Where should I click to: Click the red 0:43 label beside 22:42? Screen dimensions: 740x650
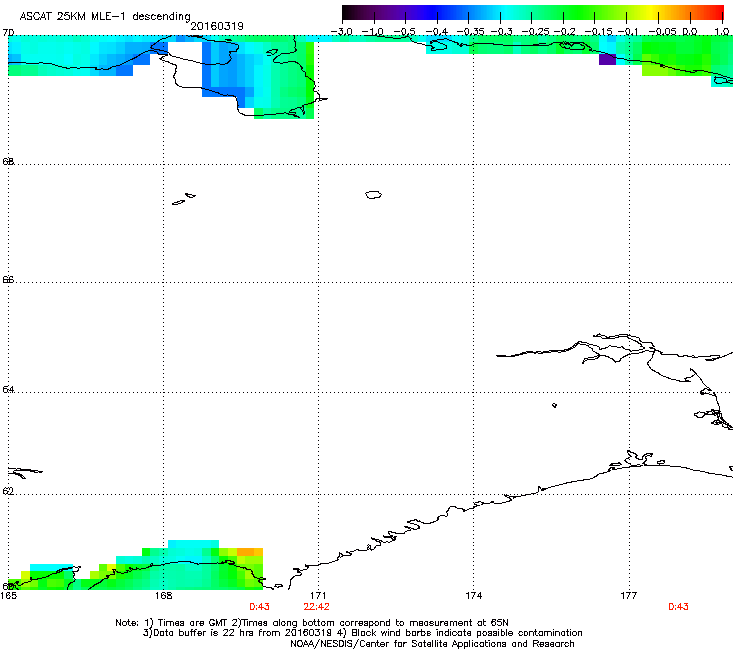pyautogui.click(x=259, y=607)
